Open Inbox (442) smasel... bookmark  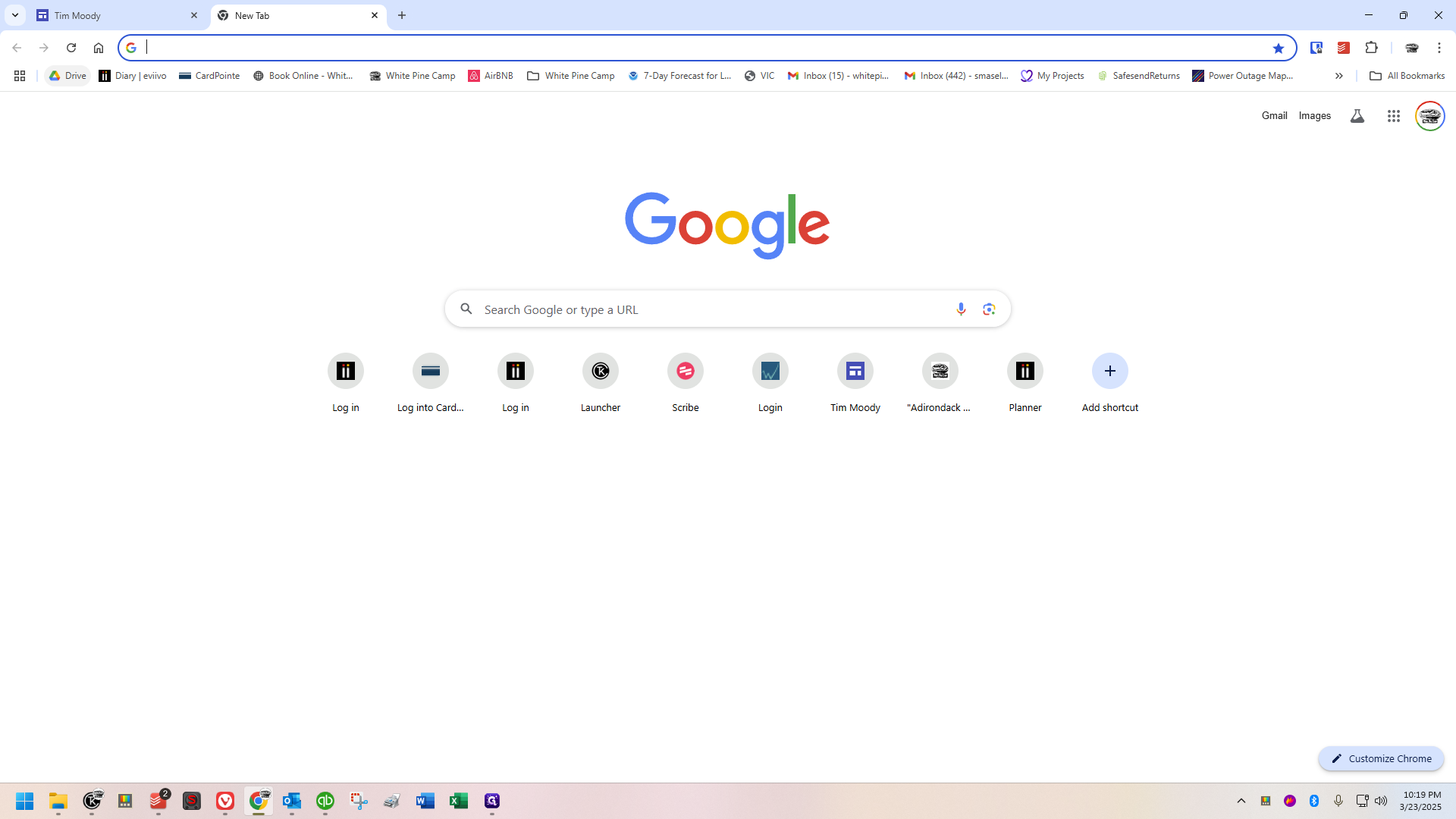(956, 76)
